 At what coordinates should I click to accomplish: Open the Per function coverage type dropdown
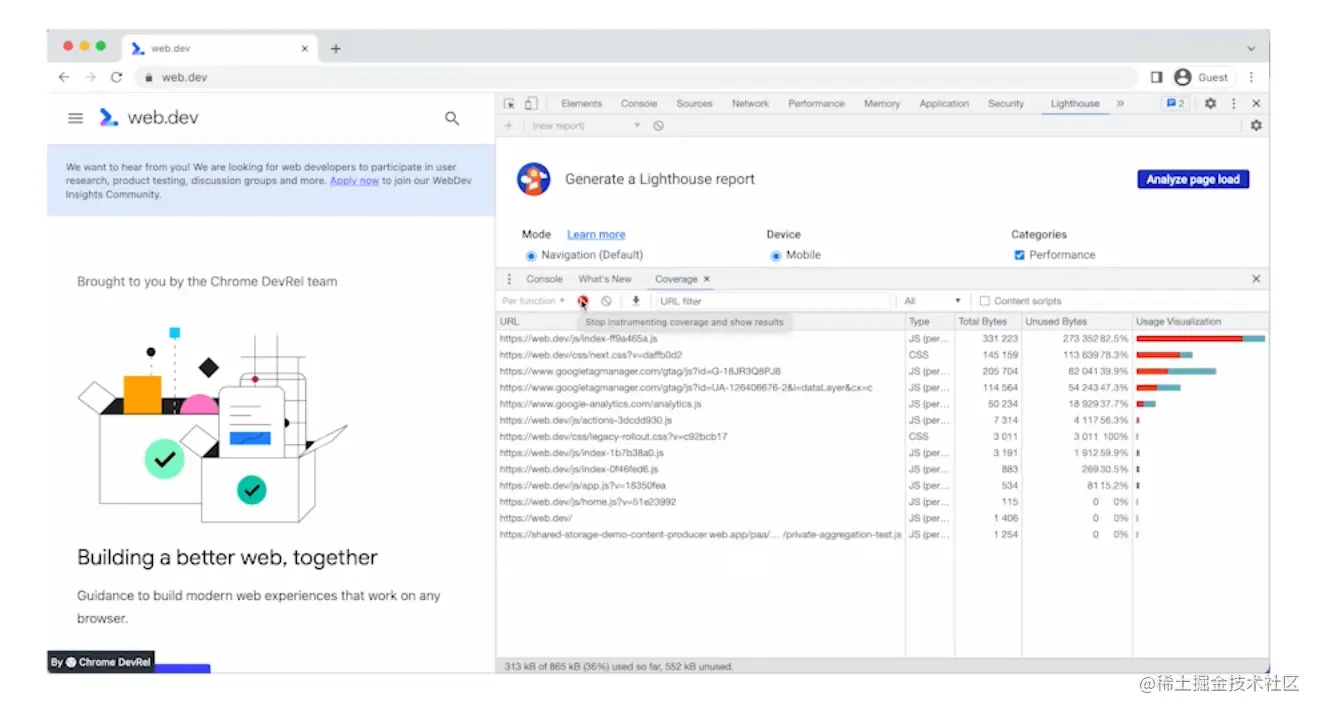coord(534,301)
